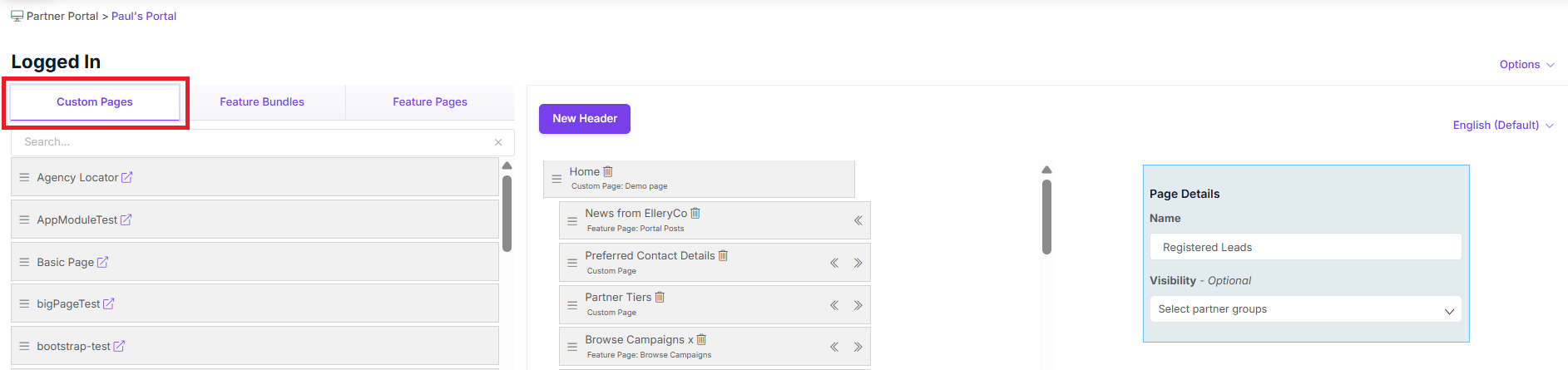The height and width of the screenshot is (370, 1568).
Task: Open English (Default) language dropdown
Action: point(1503,125)
